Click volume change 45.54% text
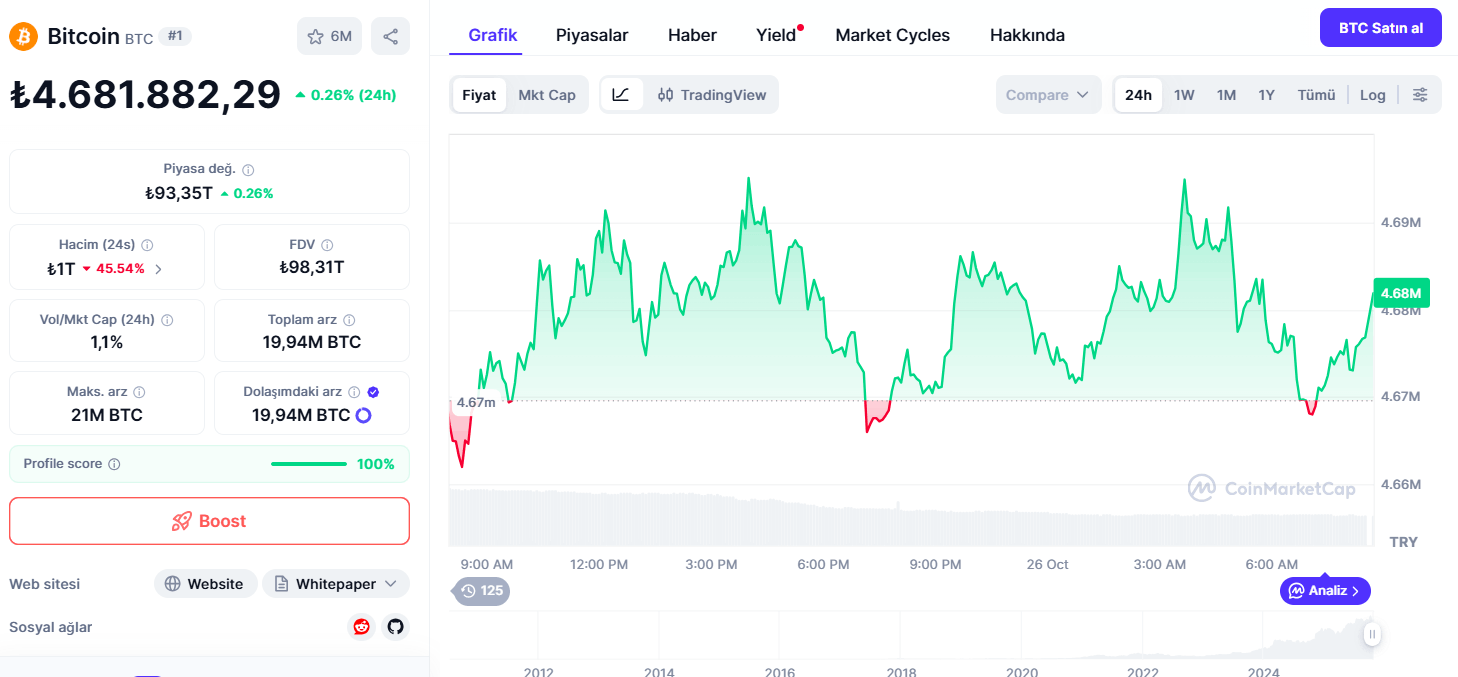Screen dimensions: 1458x677 [120, 268]
